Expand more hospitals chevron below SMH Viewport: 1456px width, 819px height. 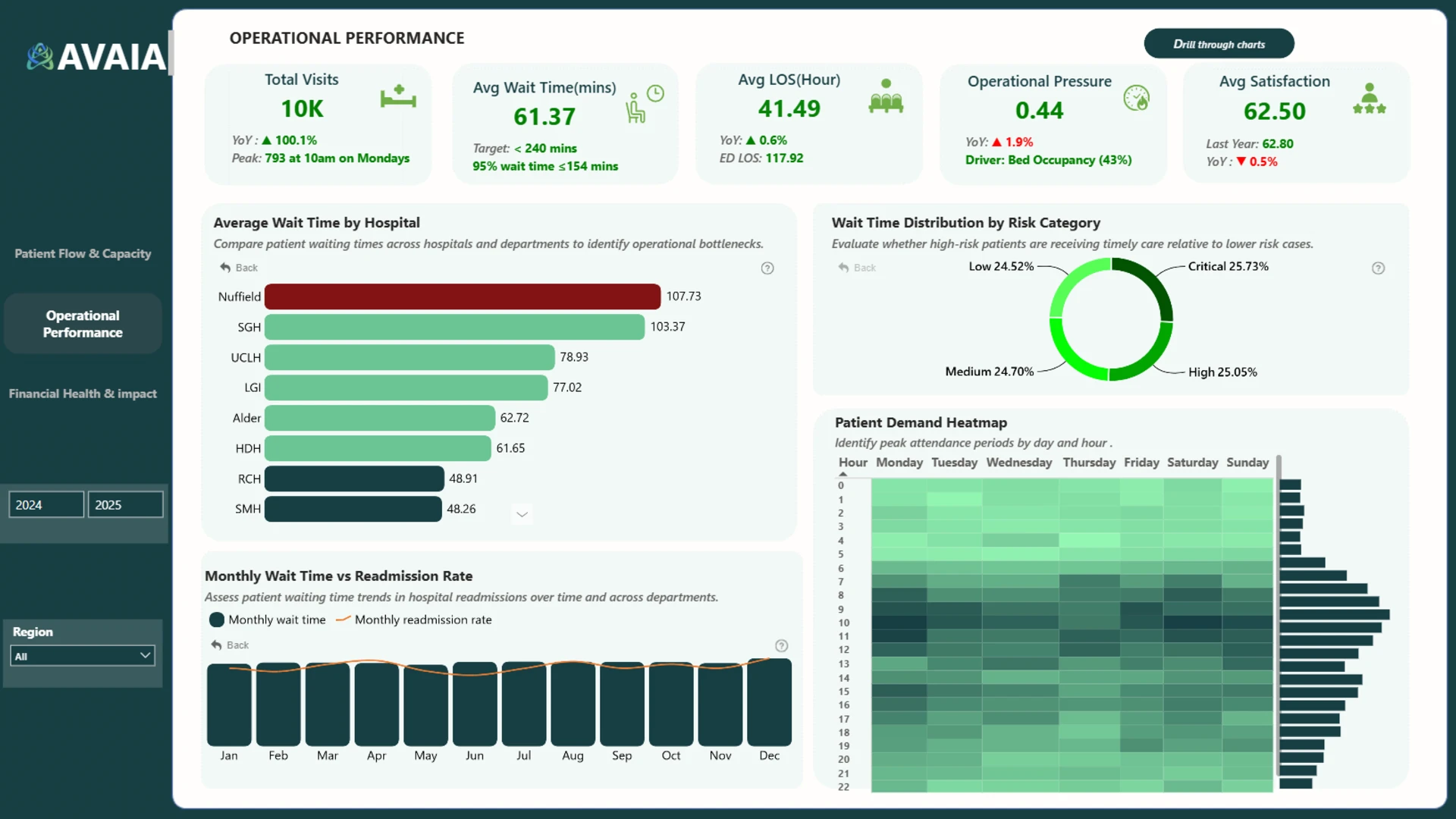tap(522, 514)
